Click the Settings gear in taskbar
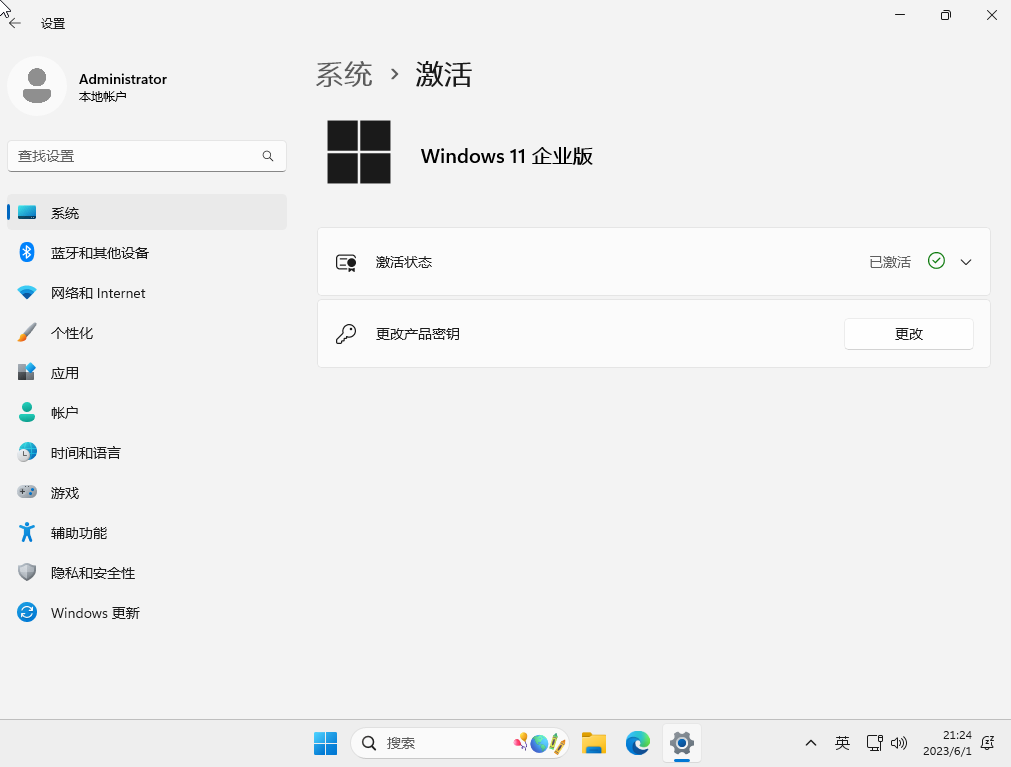Screen dimensions: 1011x767 (682, 743)
